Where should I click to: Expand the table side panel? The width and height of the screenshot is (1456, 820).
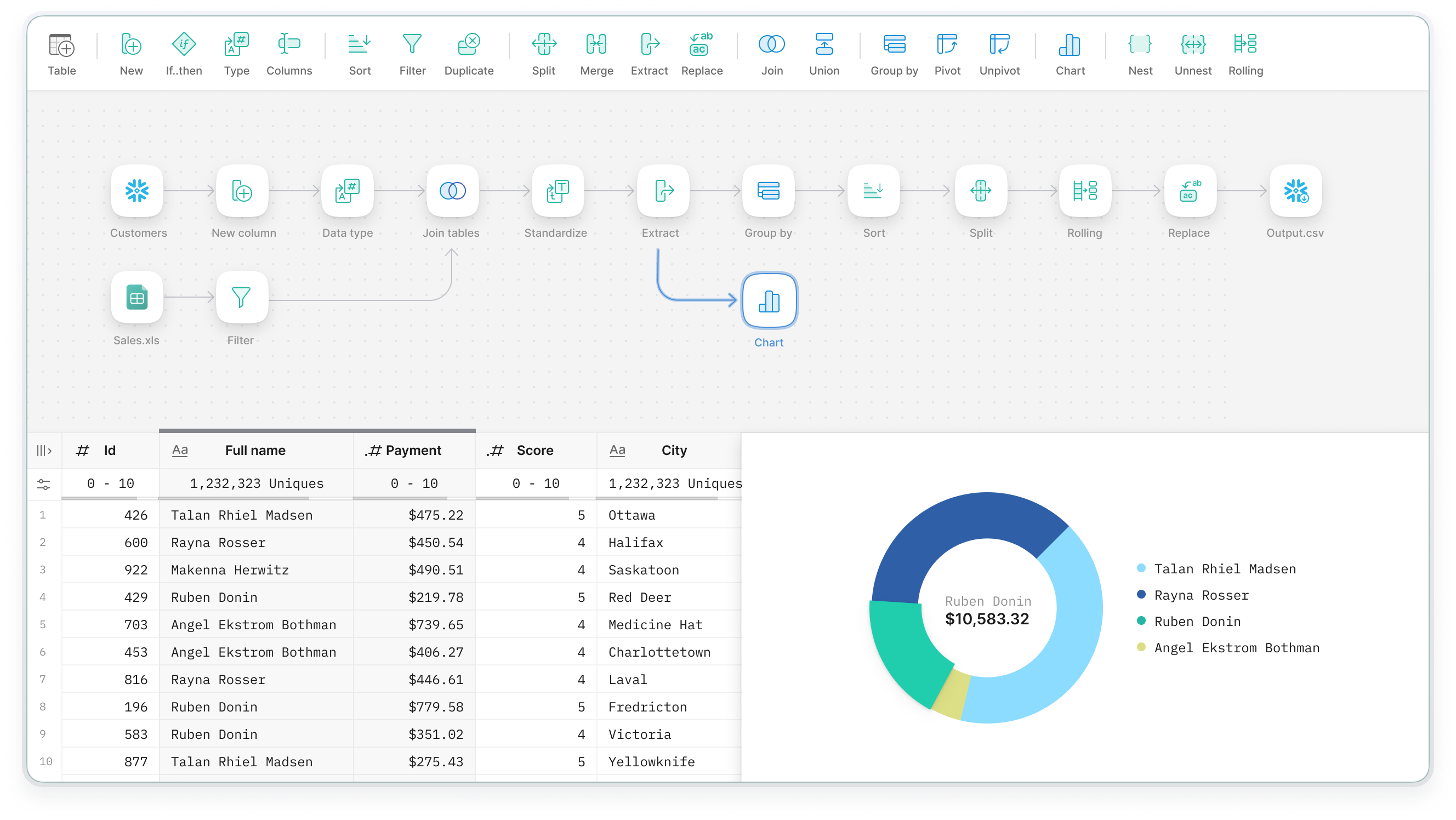click(x=44, y=450)
